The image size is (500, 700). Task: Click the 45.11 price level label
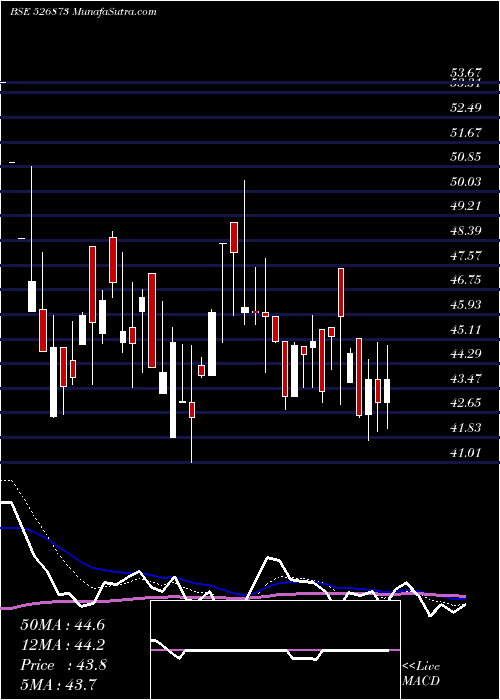tap(466, 330)
